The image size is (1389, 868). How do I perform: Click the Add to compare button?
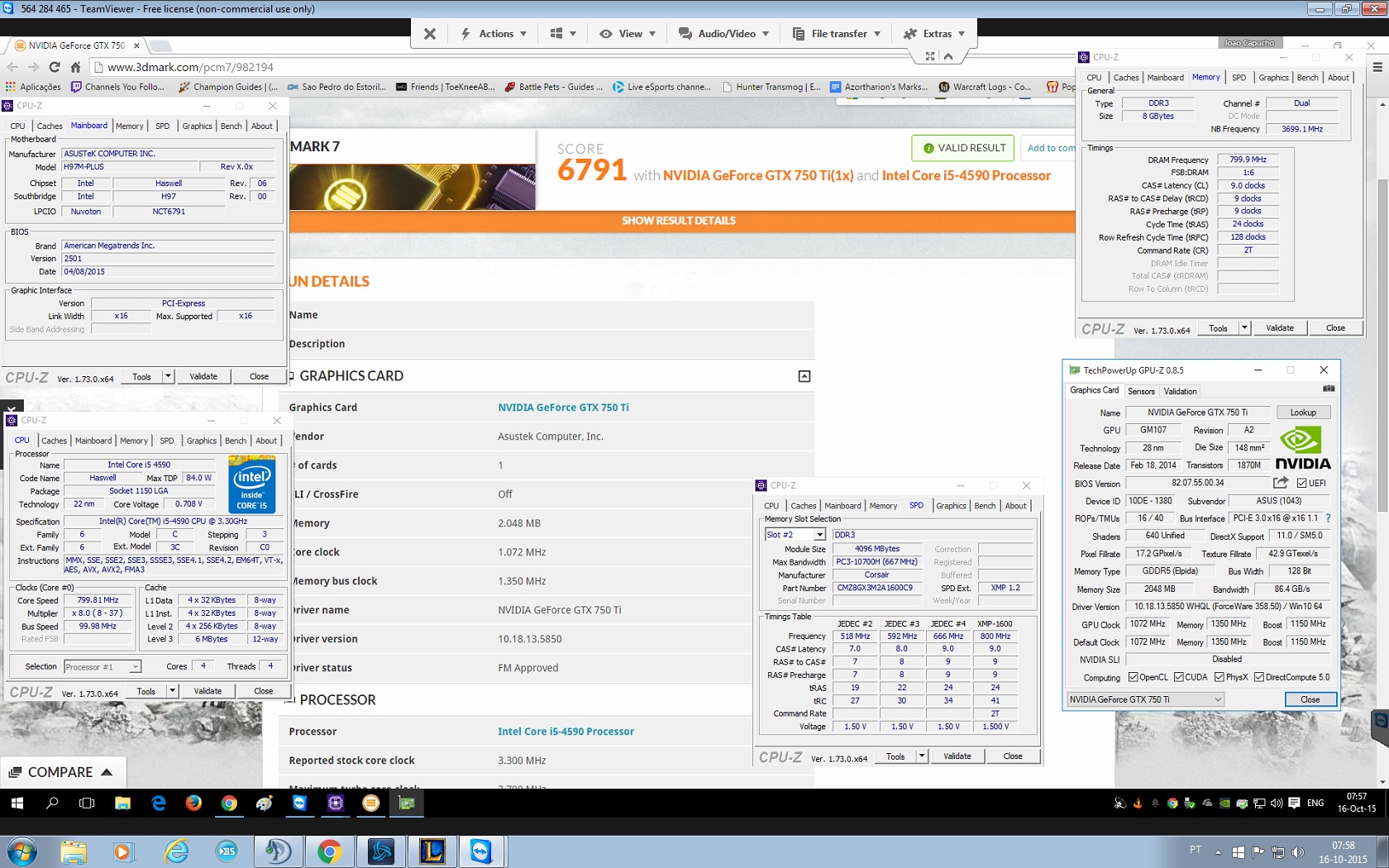click(x=1048, y=148)
